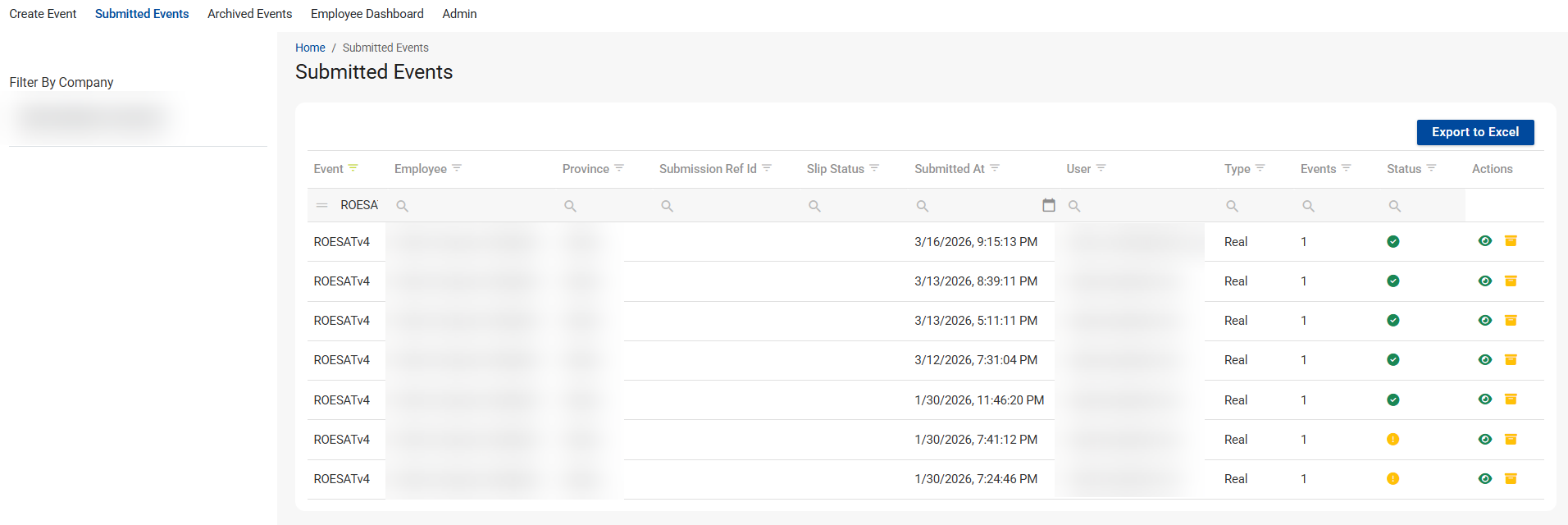Archive the 1/30/2026 7:24:46 PM event

1511,478
